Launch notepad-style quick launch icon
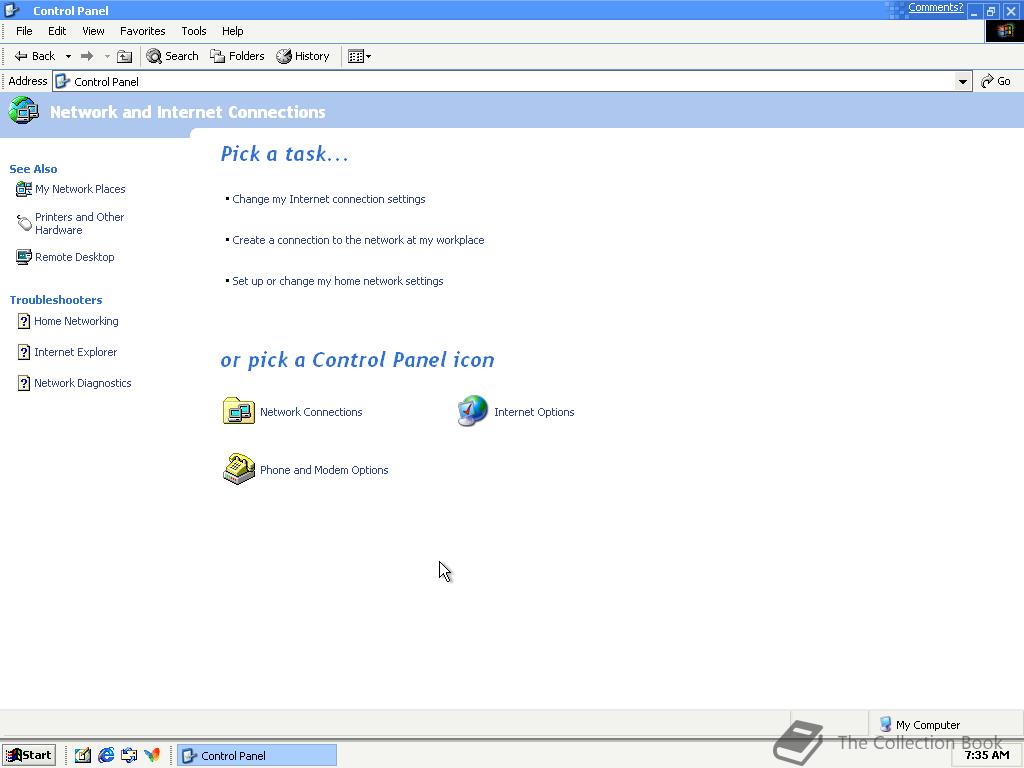 (83, 756)
